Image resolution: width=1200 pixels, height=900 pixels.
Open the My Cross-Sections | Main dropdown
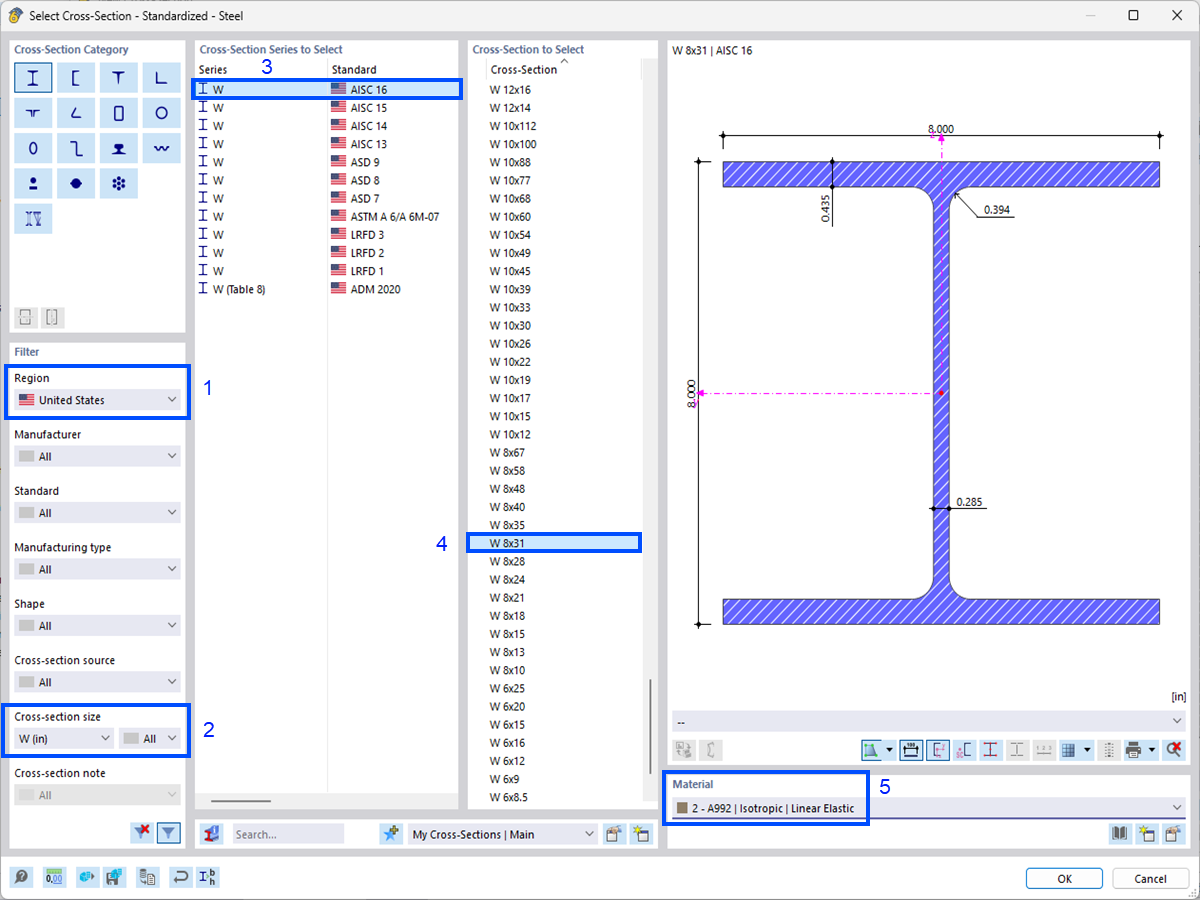click(x=503, y=834)
